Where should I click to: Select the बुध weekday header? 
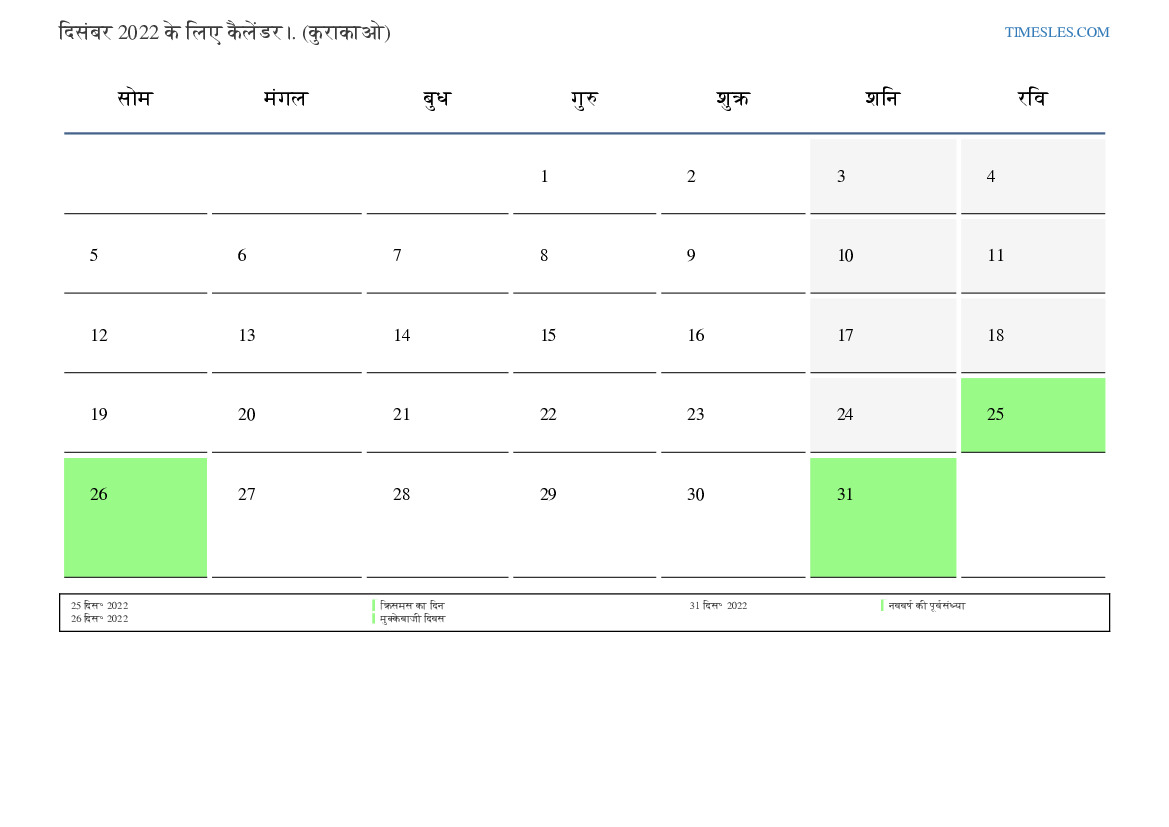(x=437, y=98)
